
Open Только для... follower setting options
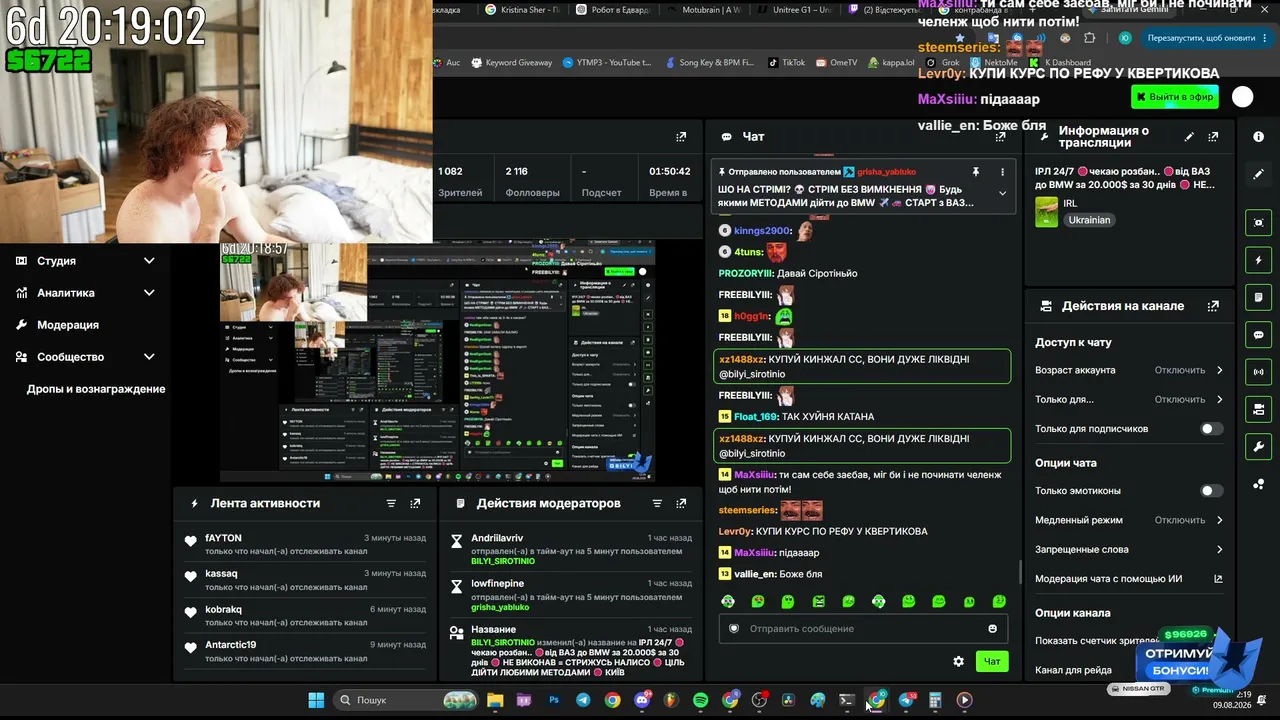click(x=1129, y=400)
